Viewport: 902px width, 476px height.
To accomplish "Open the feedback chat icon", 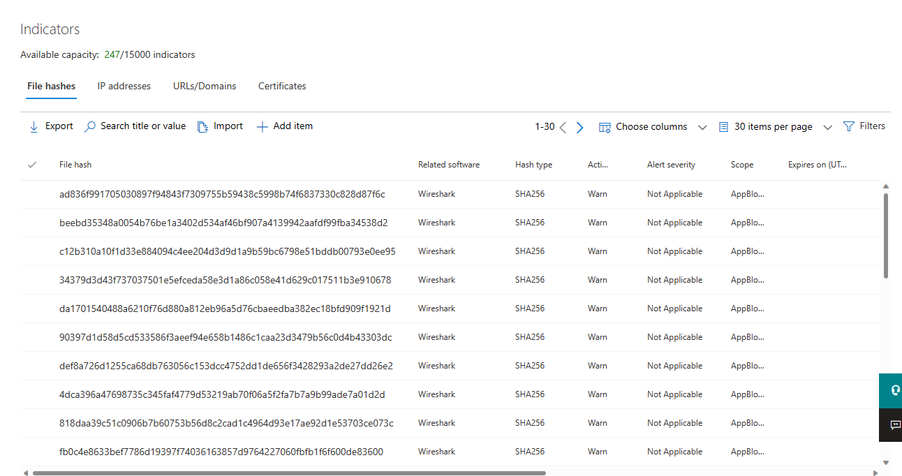I will click(894, 425).
